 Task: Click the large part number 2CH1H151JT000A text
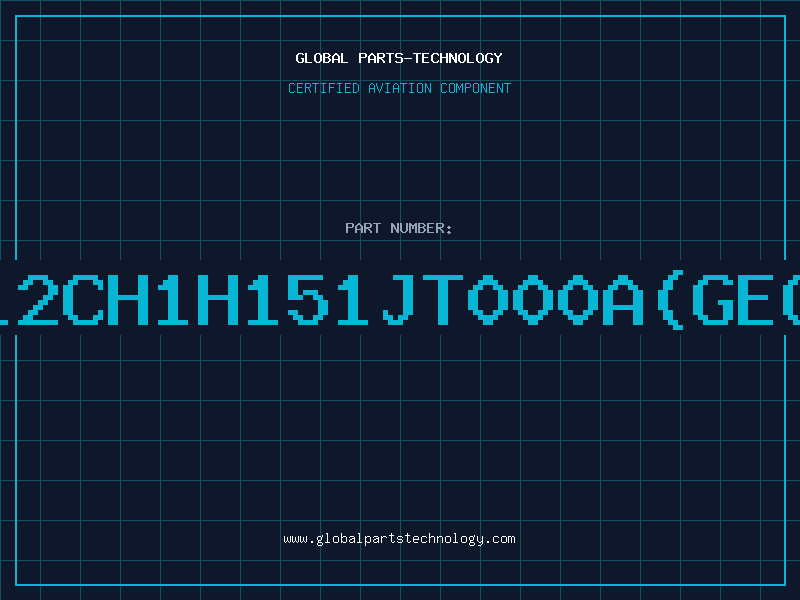point(400,299)
